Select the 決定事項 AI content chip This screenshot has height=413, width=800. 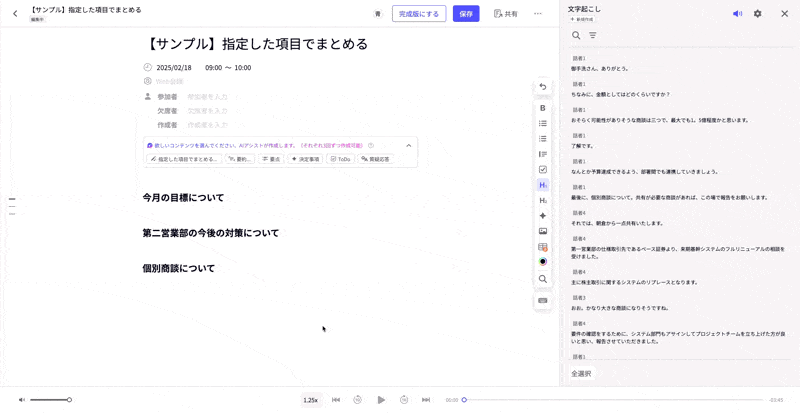point(305,159)
